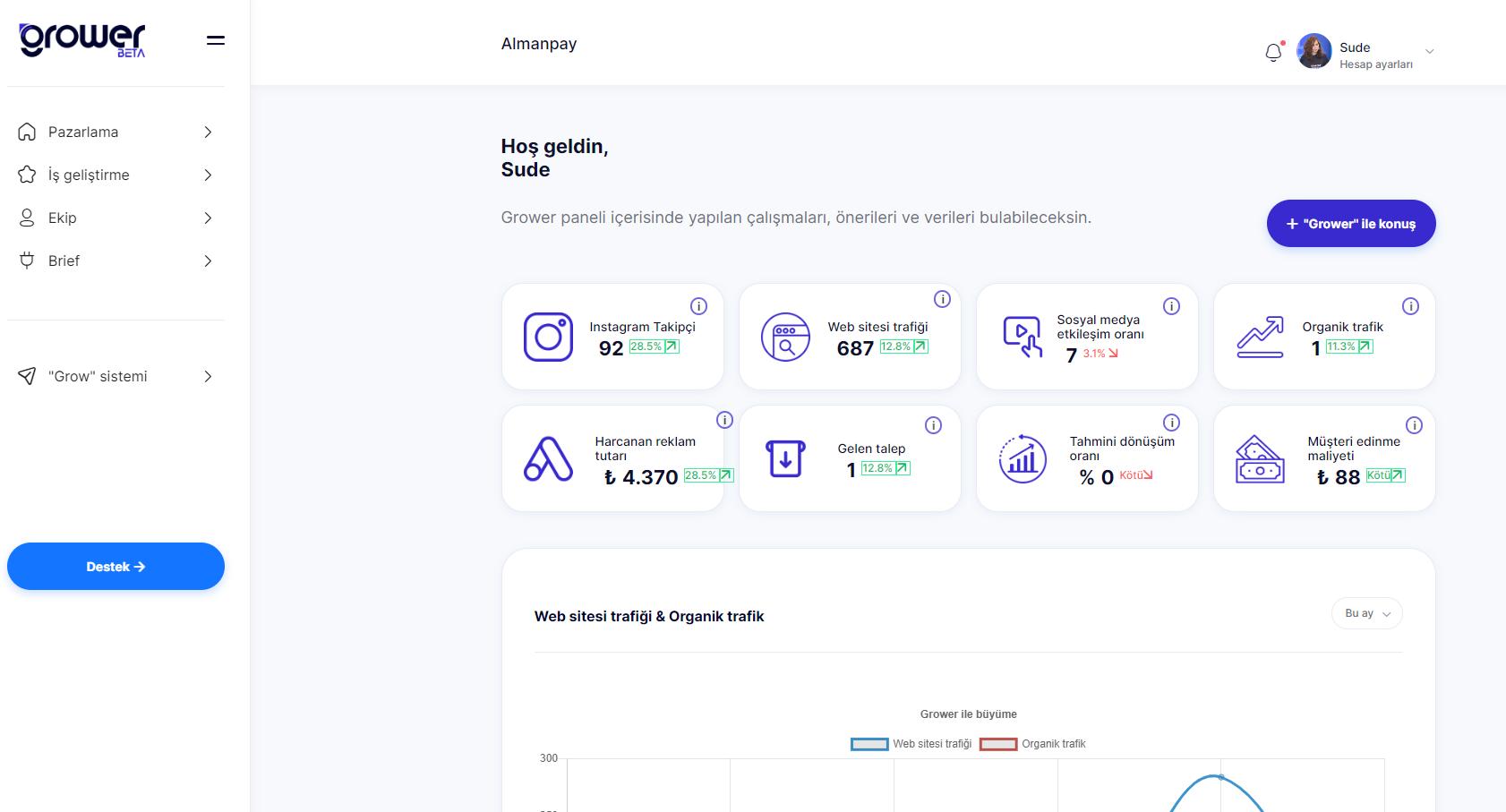Click the download box icon in Gelen talep card
Image resolution: width=1506 pixels, height=812 pixels.
point(785,458)
